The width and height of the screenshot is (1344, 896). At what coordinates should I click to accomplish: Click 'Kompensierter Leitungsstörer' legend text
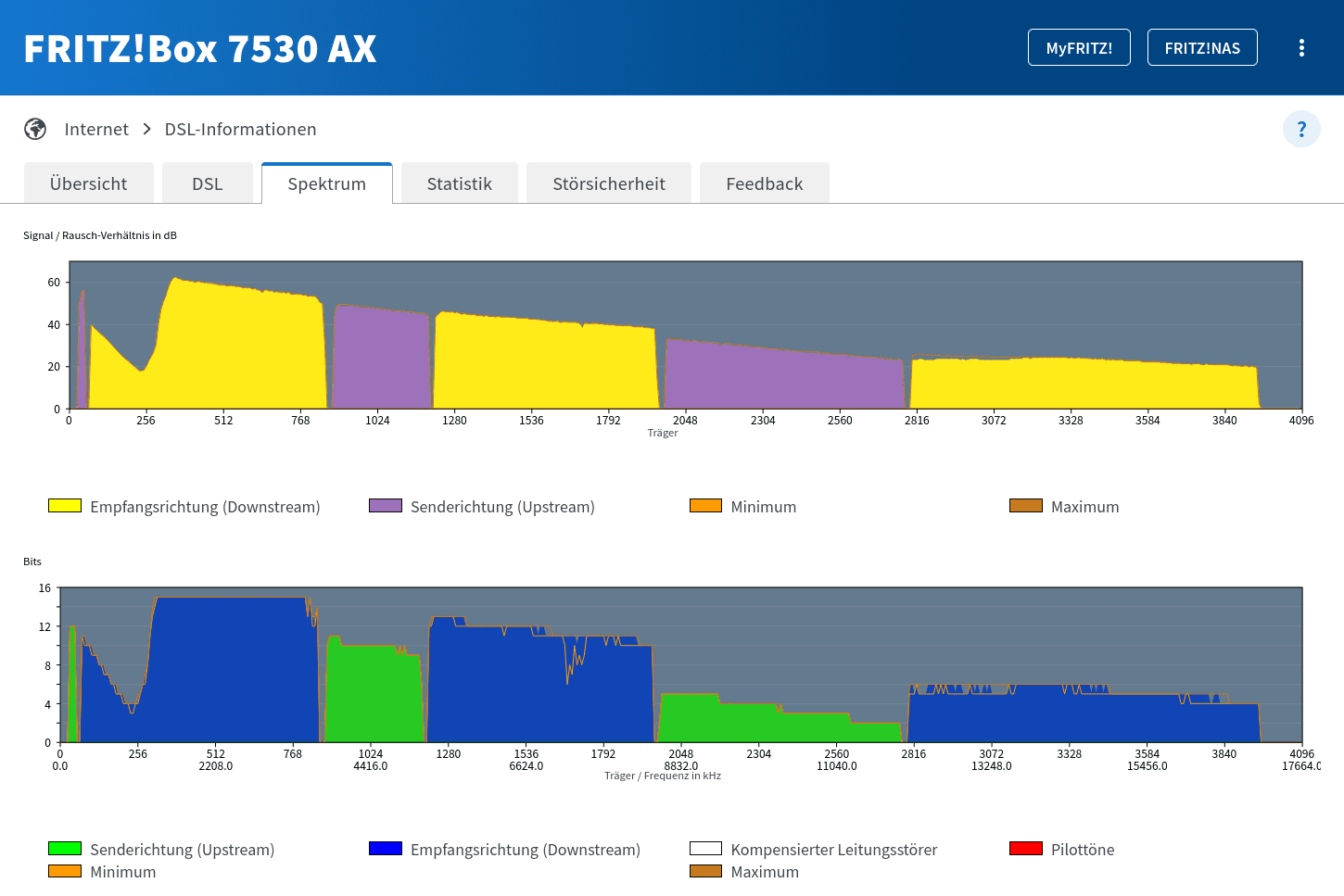tap(834, 850)
